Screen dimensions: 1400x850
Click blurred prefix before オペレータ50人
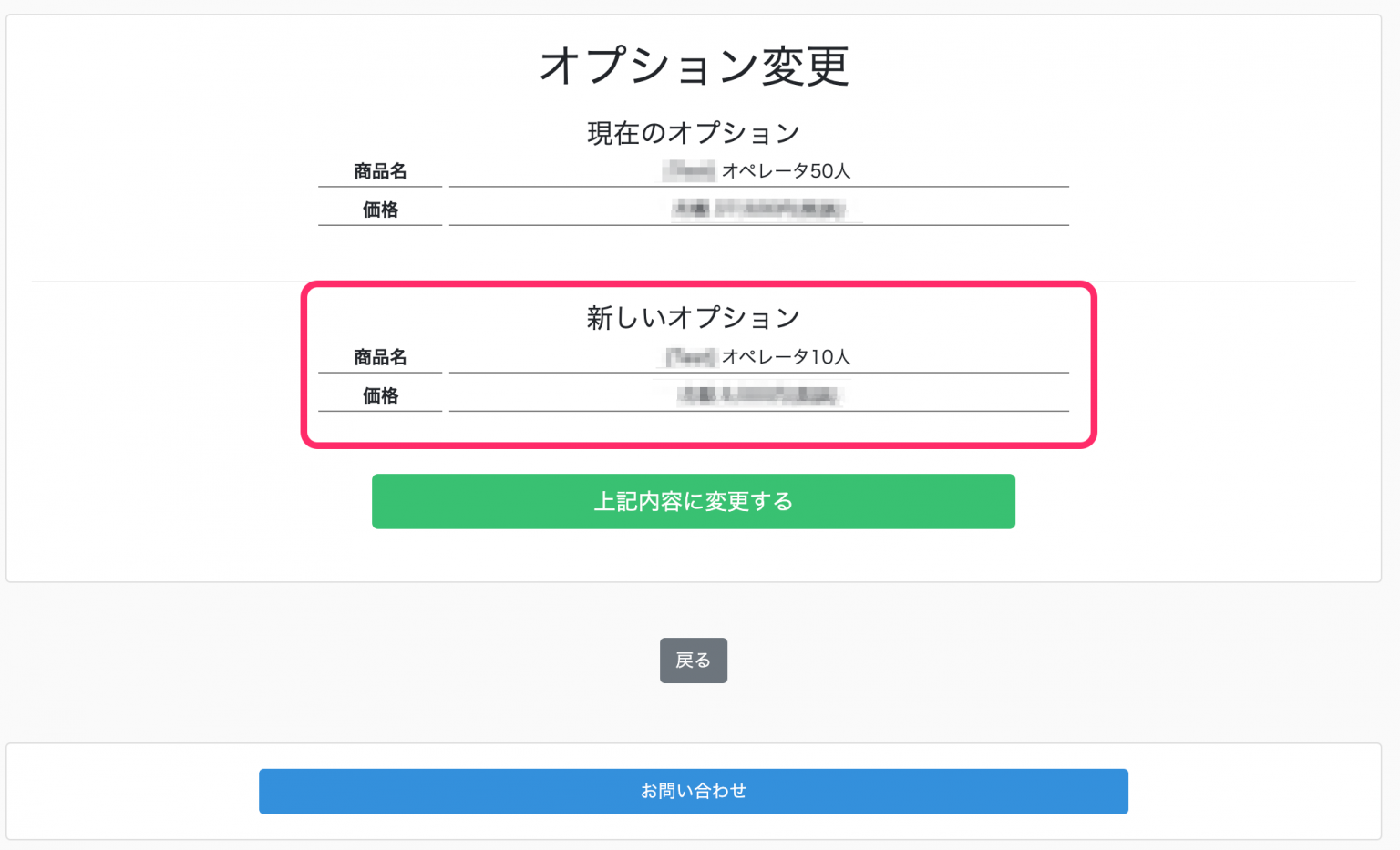689,171
